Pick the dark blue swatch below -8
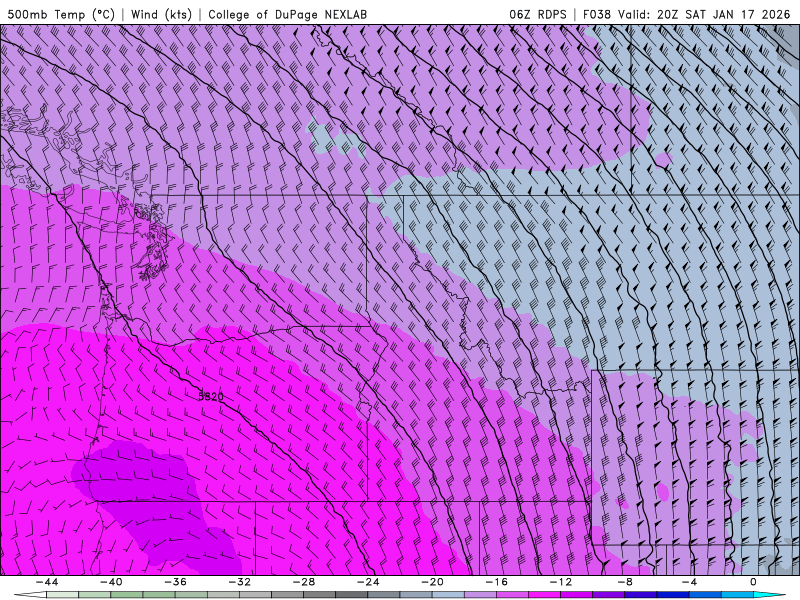The image size is (800, 600). [641, 595]
